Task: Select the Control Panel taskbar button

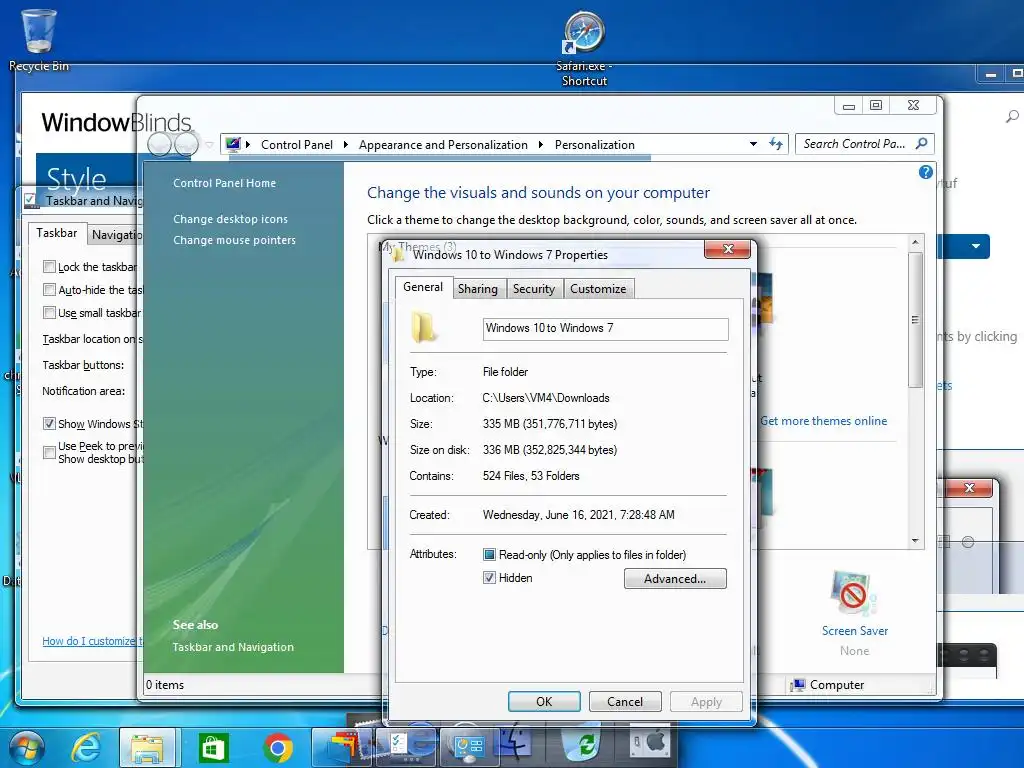Action: pos(470,747)
